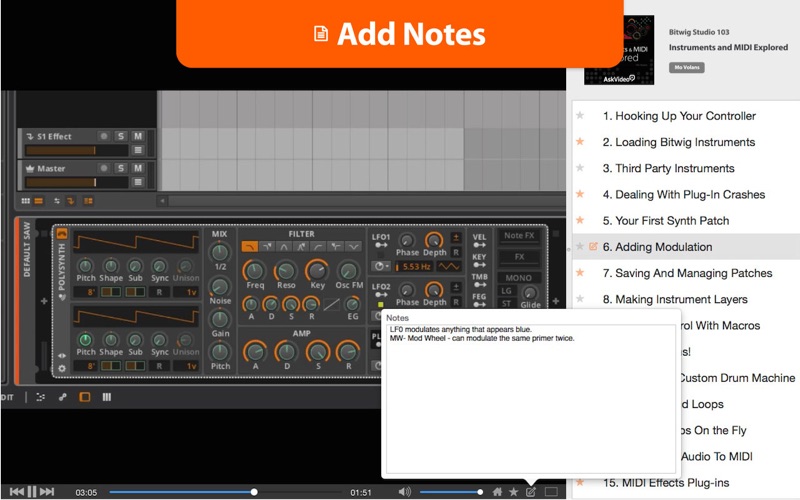Click the volume slider handle

coord(480,492)
